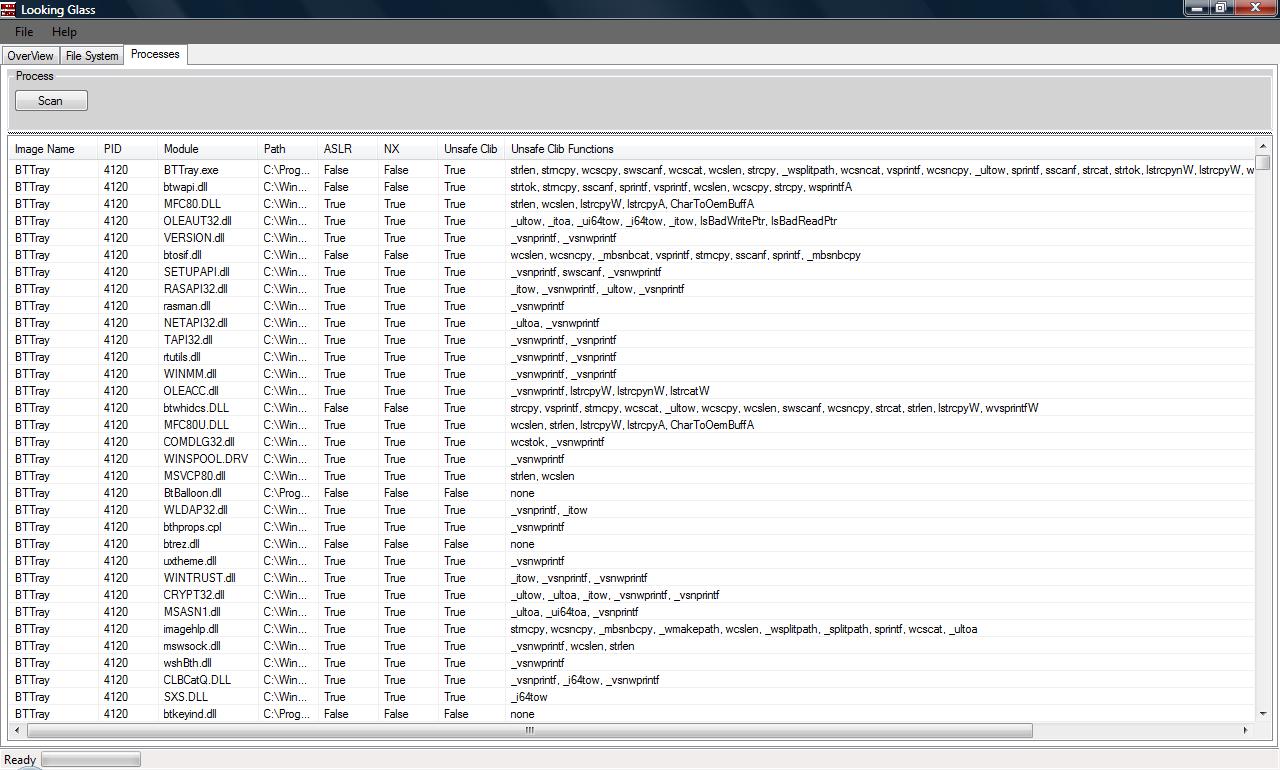Select the OLEACC.dll row
Screen dimensions: 1280x770
click(632, 391)
